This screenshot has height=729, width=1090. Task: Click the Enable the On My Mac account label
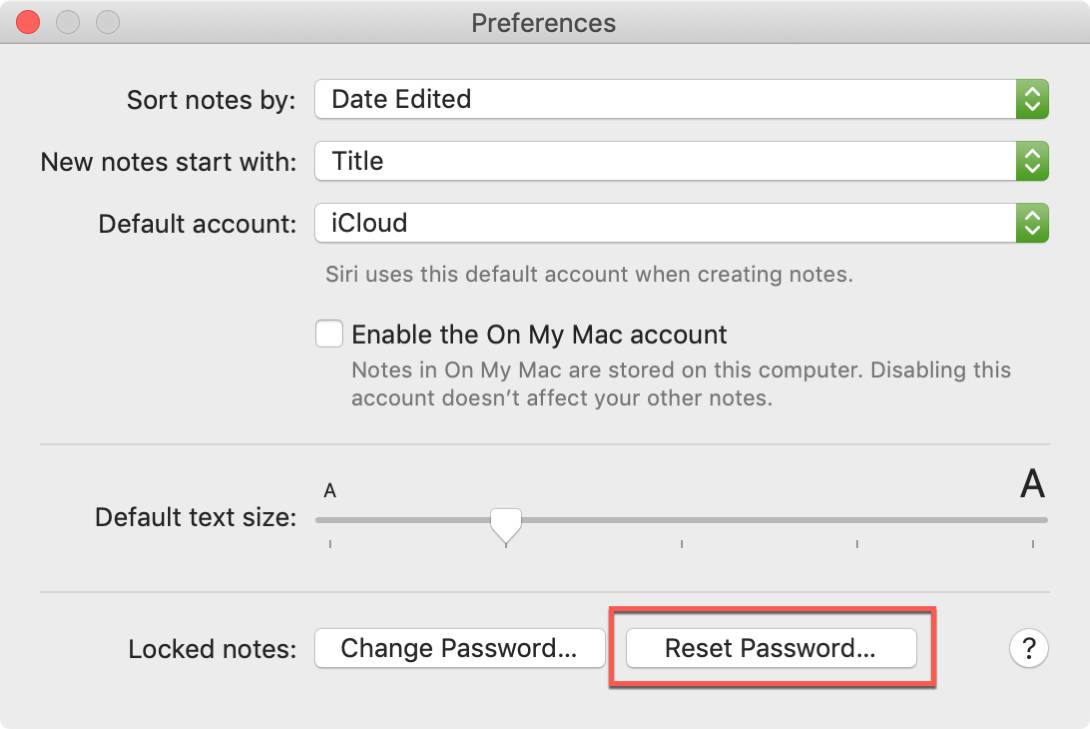[539, 335]
